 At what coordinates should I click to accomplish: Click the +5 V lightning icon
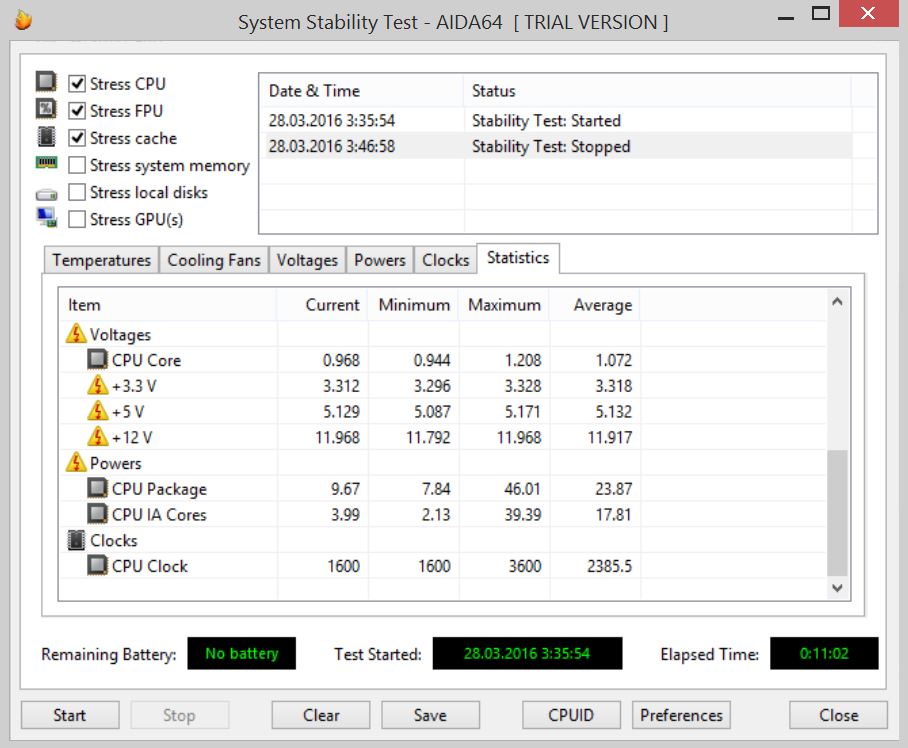[x=97, y=411]
